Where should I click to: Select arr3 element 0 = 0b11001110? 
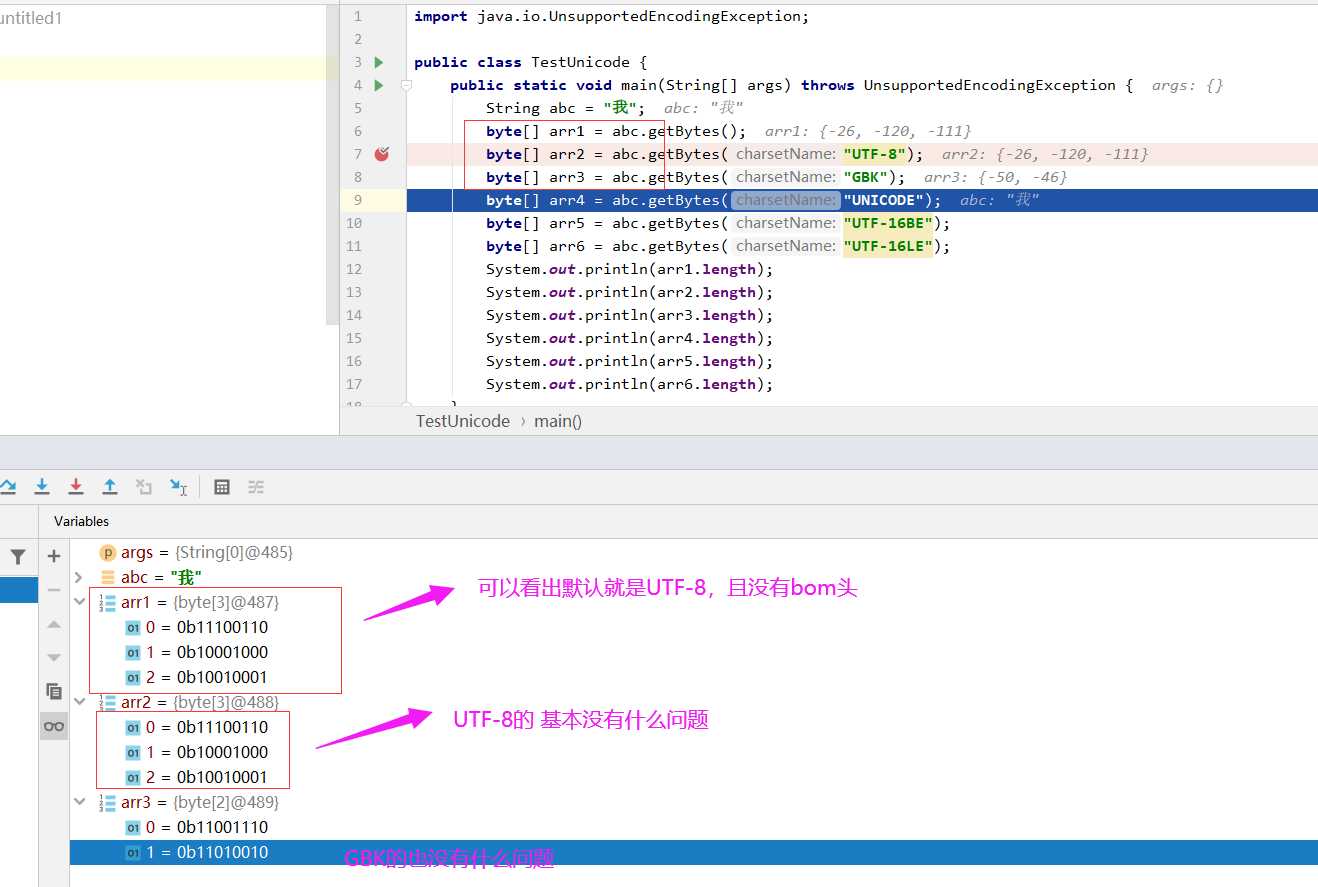(694, 827)
